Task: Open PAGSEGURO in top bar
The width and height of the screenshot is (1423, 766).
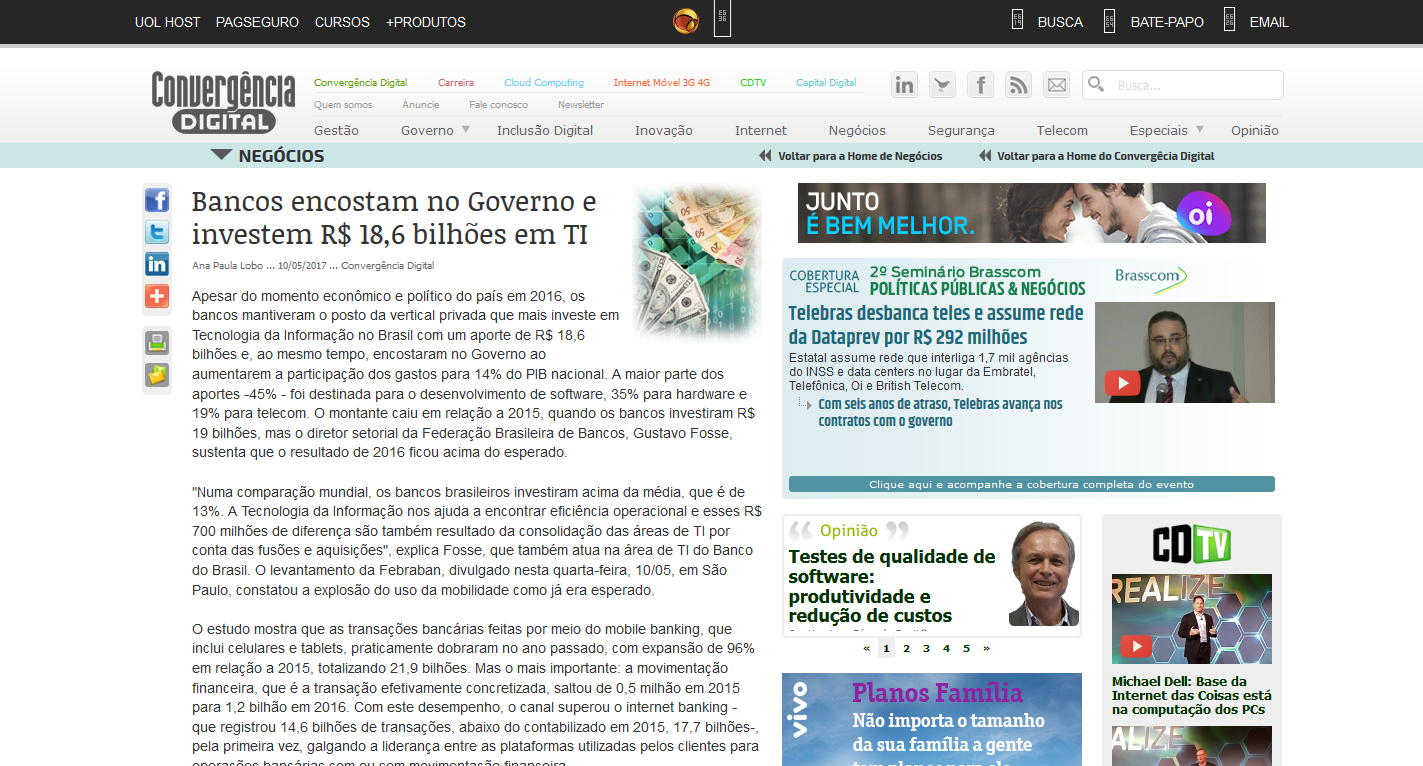Action: (x=257, y=22)
